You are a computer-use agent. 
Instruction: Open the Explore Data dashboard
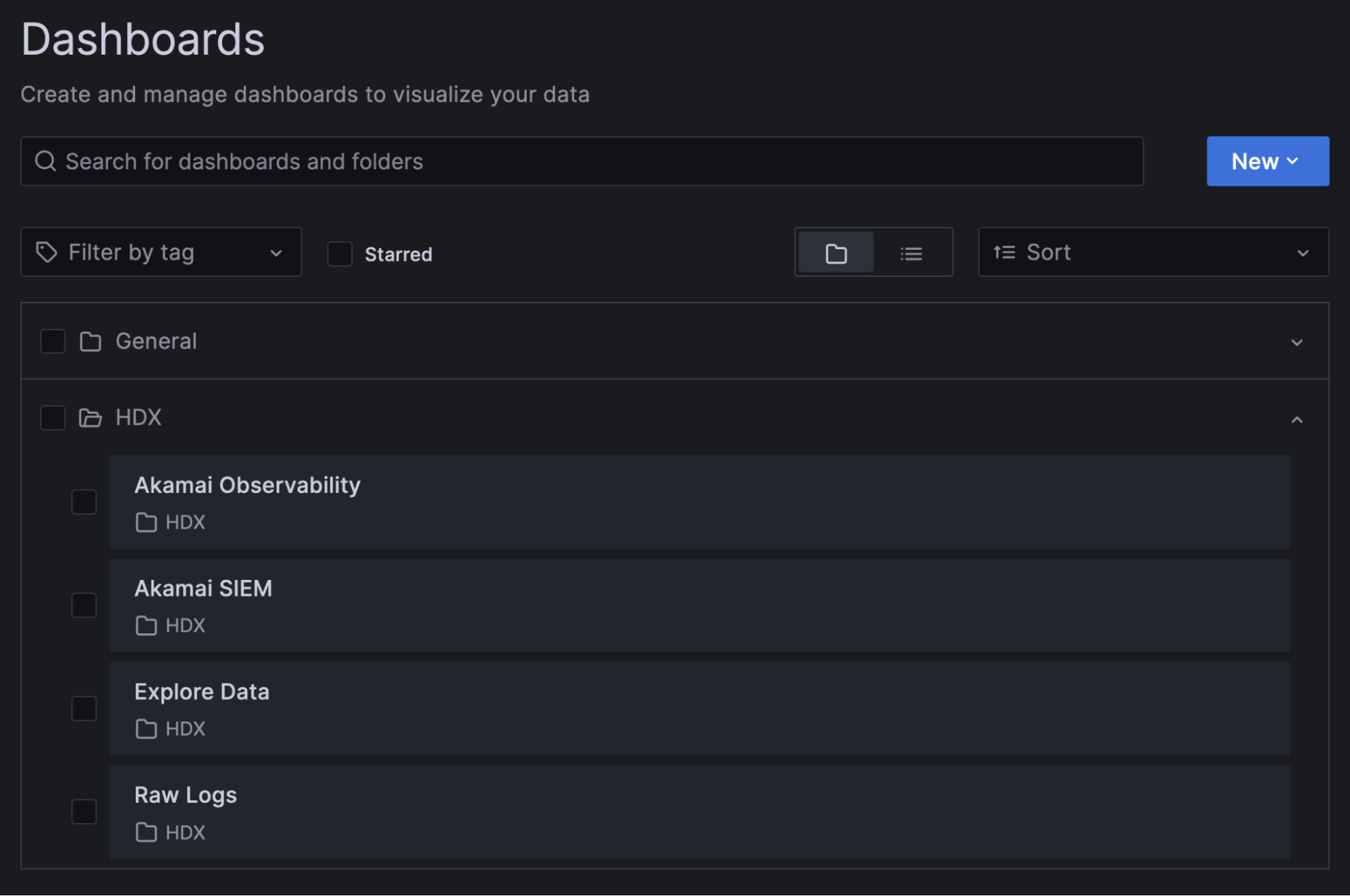202,692
